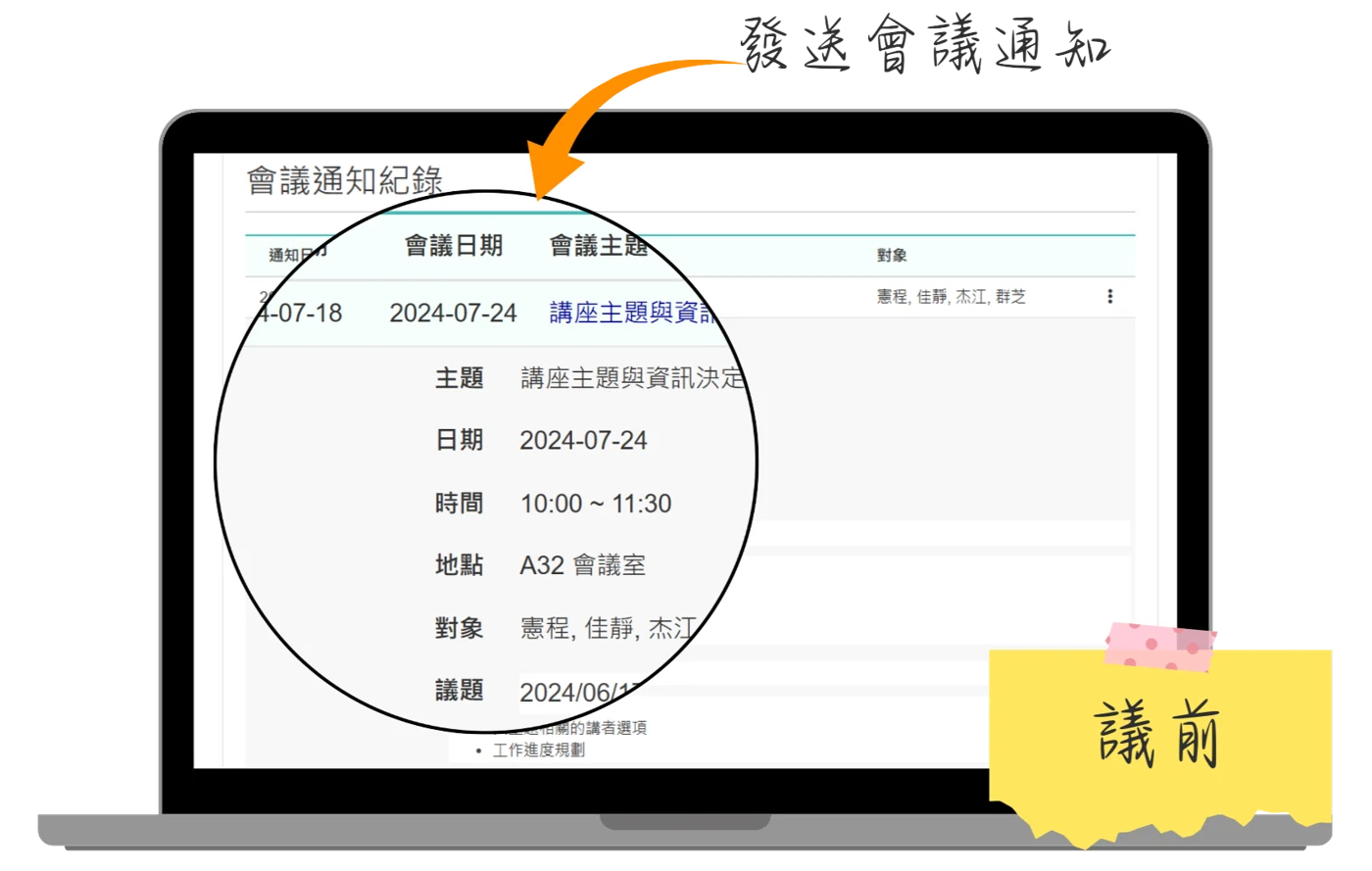The image size is (1372, 871).
Task: Click the 2024-07-24 value beside the 日期 label
Action: 583,441
